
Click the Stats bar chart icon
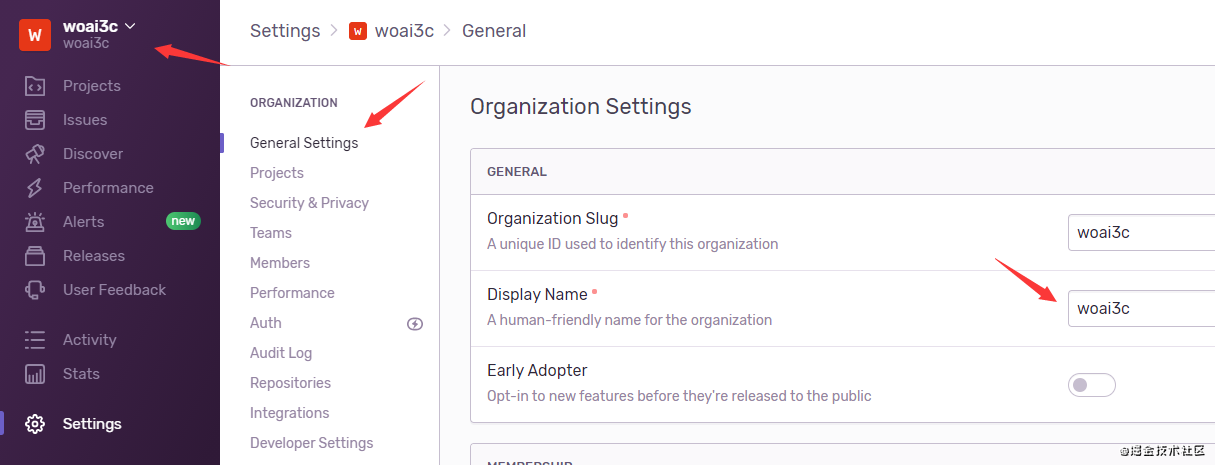(x=35, y=374)
